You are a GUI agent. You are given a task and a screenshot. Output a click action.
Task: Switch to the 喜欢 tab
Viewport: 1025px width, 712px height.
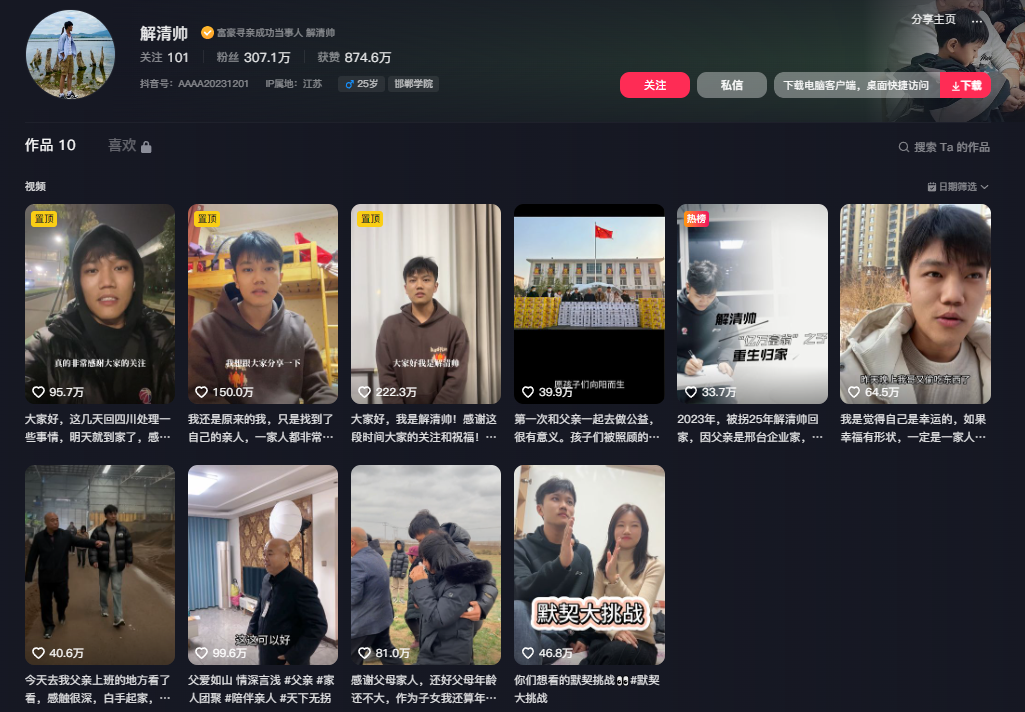pyautogui.click(x=122, y=145)
